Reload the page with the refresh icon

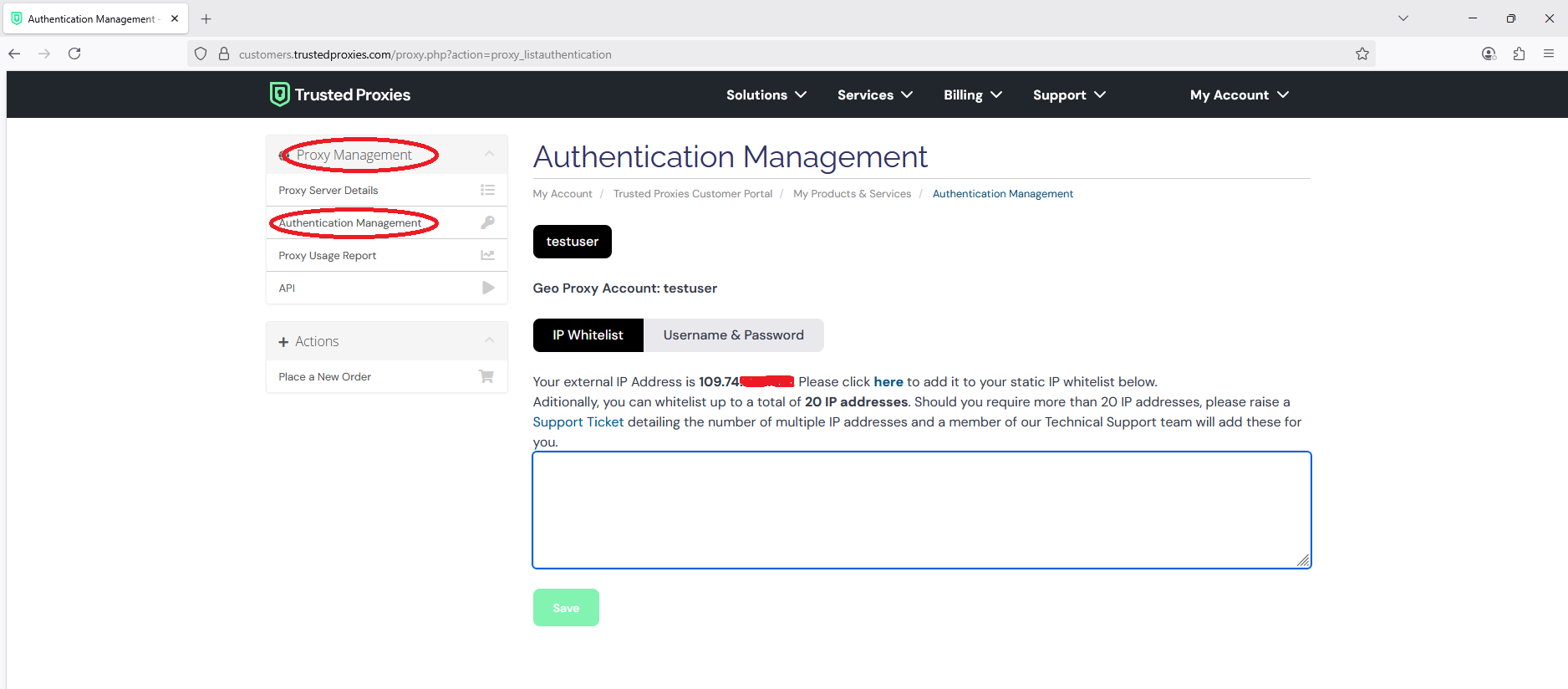pyautogui.click(x=74, y=54)
